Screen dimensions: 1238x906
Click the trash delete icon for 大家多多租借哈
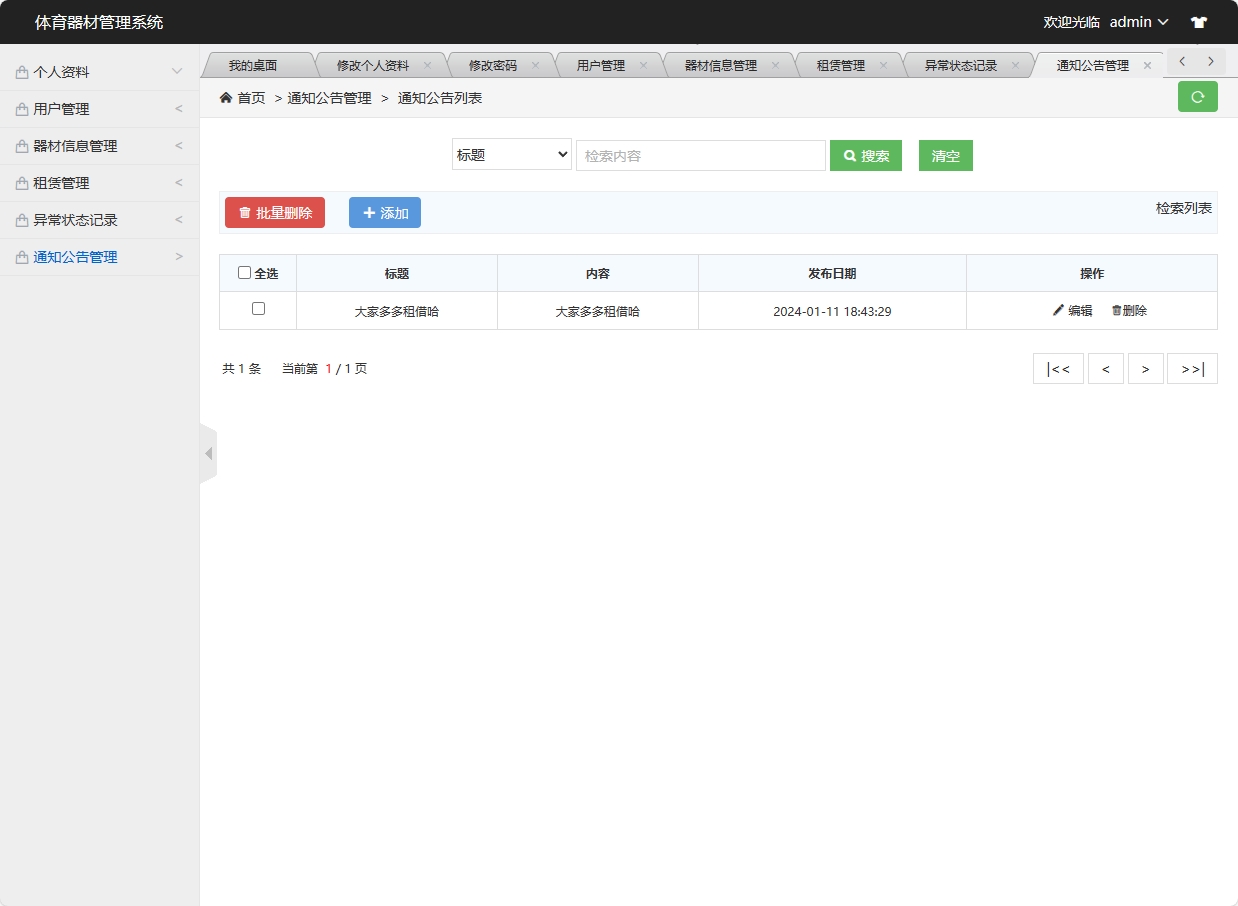pyautogui.click(x=1115, y=310)
